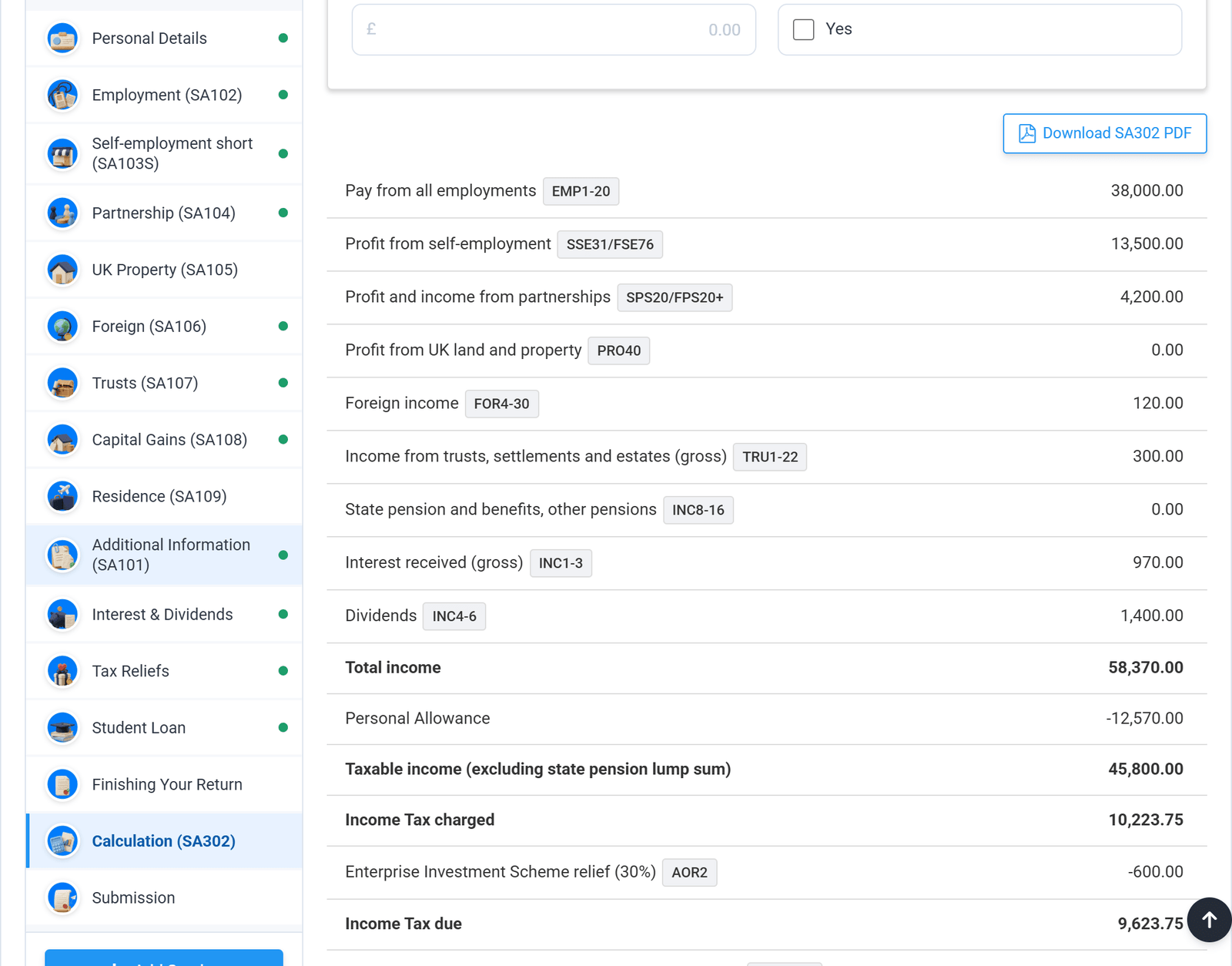Click the scroll-to-top arrow button

click(1209, 920)
